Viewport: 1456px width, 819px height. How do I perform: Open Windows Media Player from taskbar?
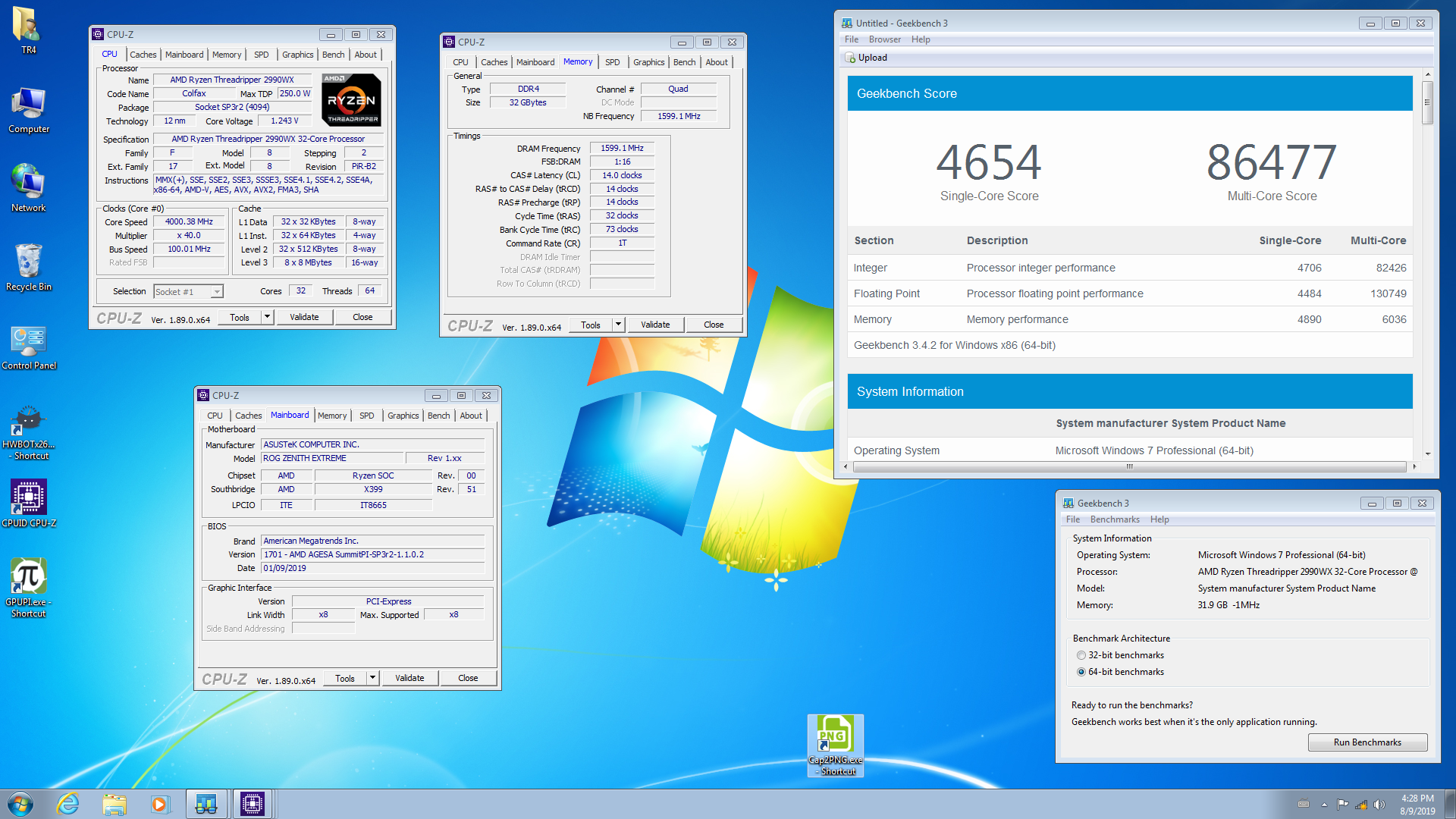pyautogui.click(x=159, y=804)
